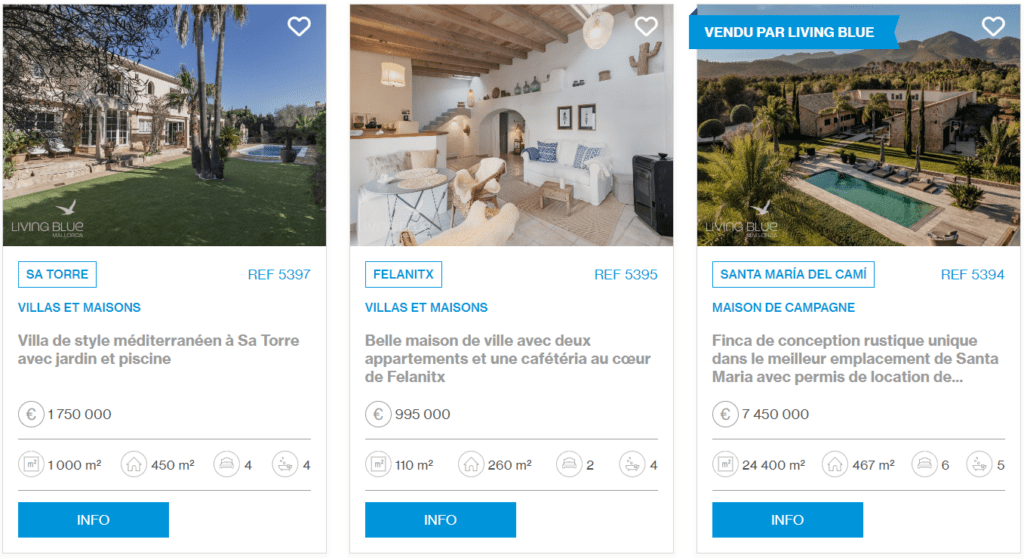Click the bathroom icon on the Felanitx card
1024x558 pixels.
[631, 465]
